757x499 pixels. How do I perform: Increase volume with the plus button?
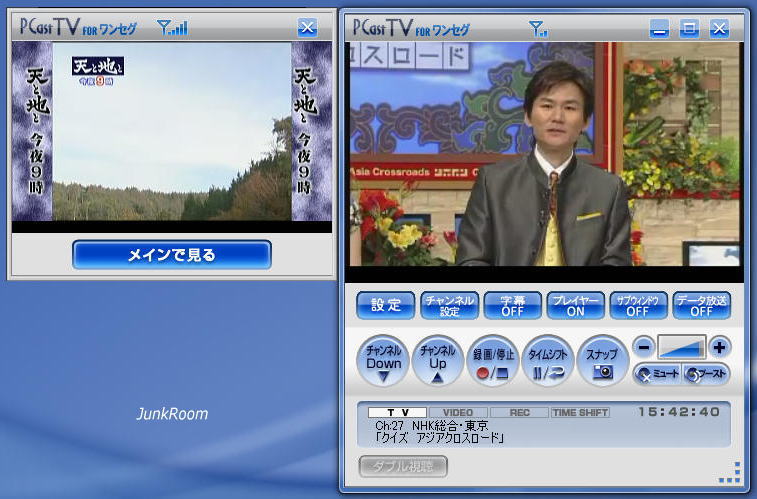pos(719,347)
